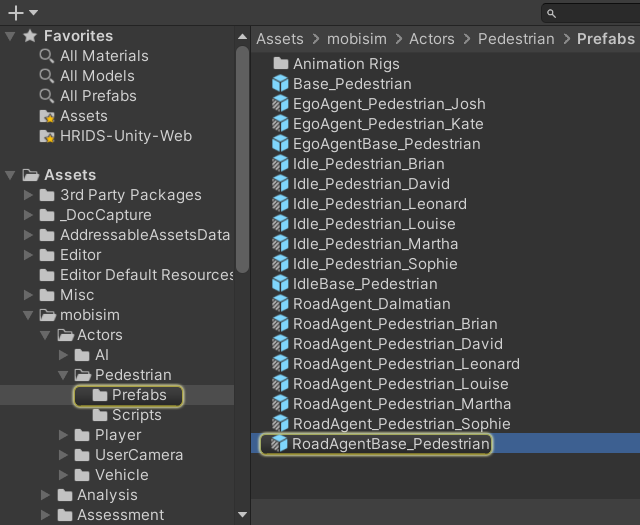Viewport: 640px width, 525px height.
Task: Expand the Misc folder
Action: 28,295
